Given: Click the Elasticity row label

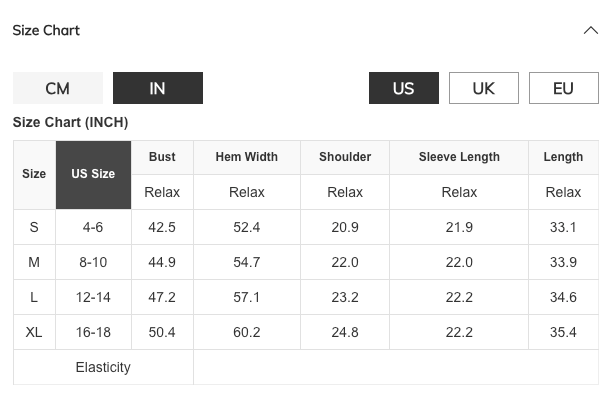Looking at the screenshot, I should coord(103,367).
